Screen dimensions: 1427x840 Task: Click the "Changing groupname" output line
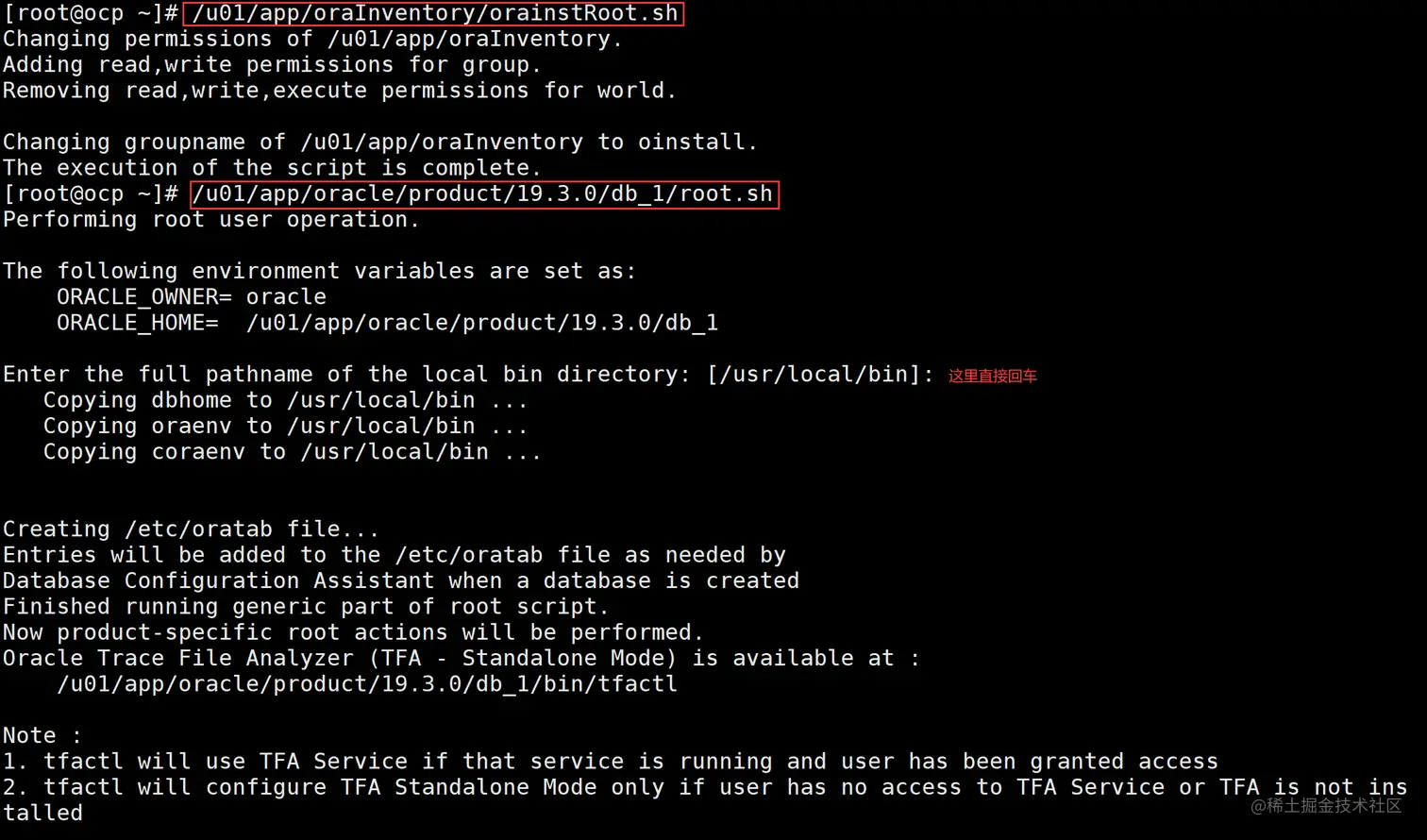click(379, 143)
